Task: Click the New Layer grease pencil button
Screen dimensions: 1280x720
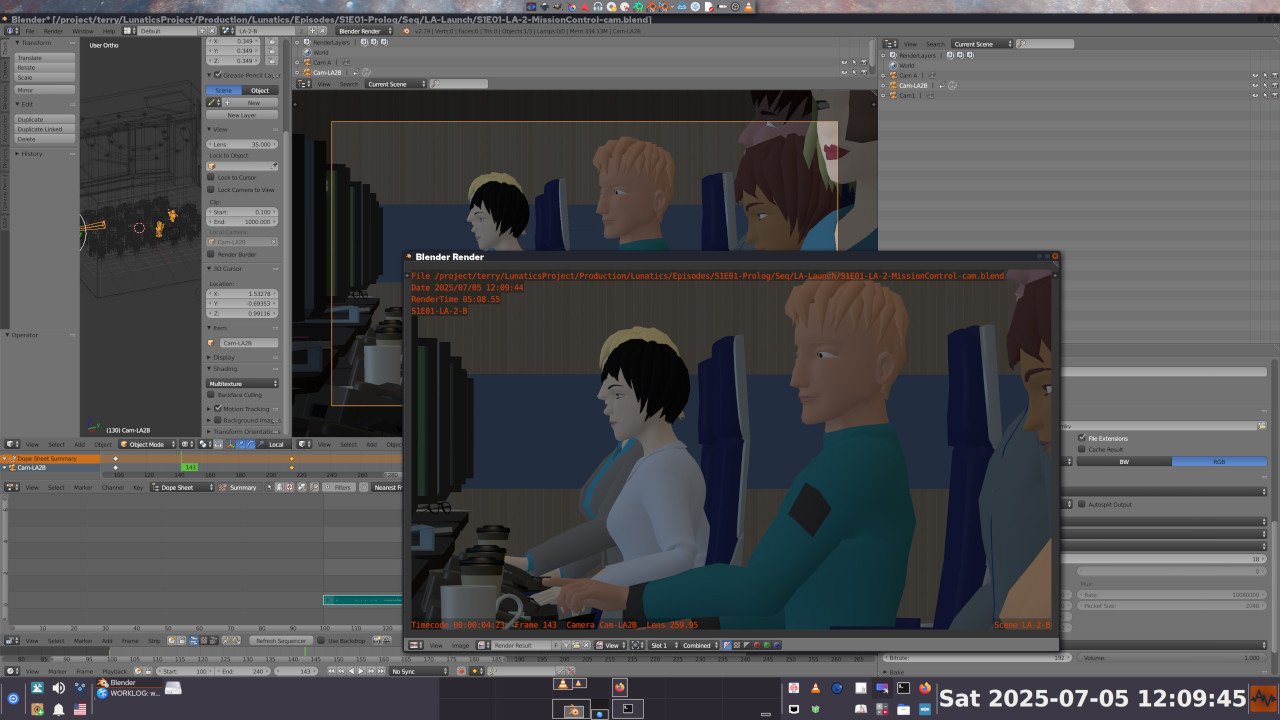Action: point(242,115)
